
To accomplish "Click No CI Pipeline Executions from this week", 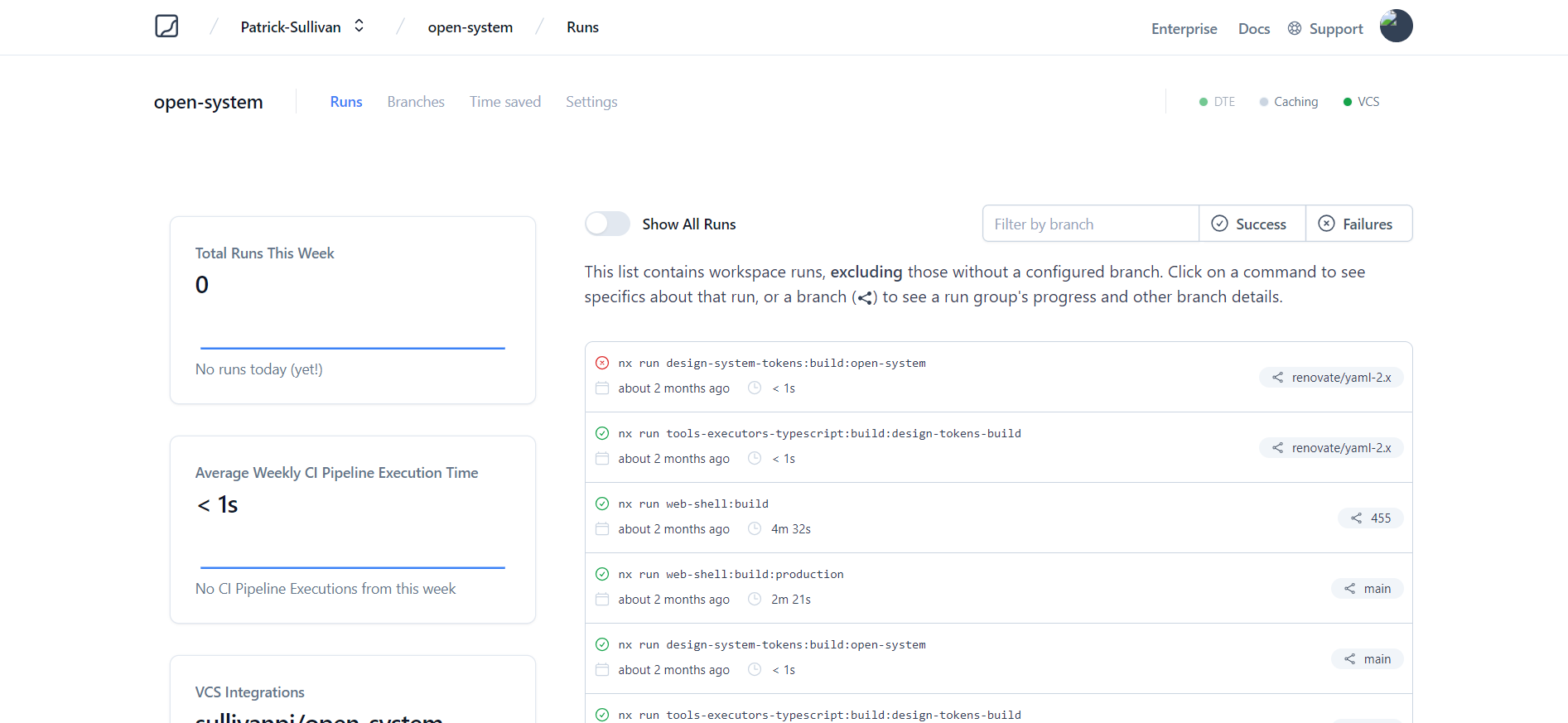I will coord(326,589).
